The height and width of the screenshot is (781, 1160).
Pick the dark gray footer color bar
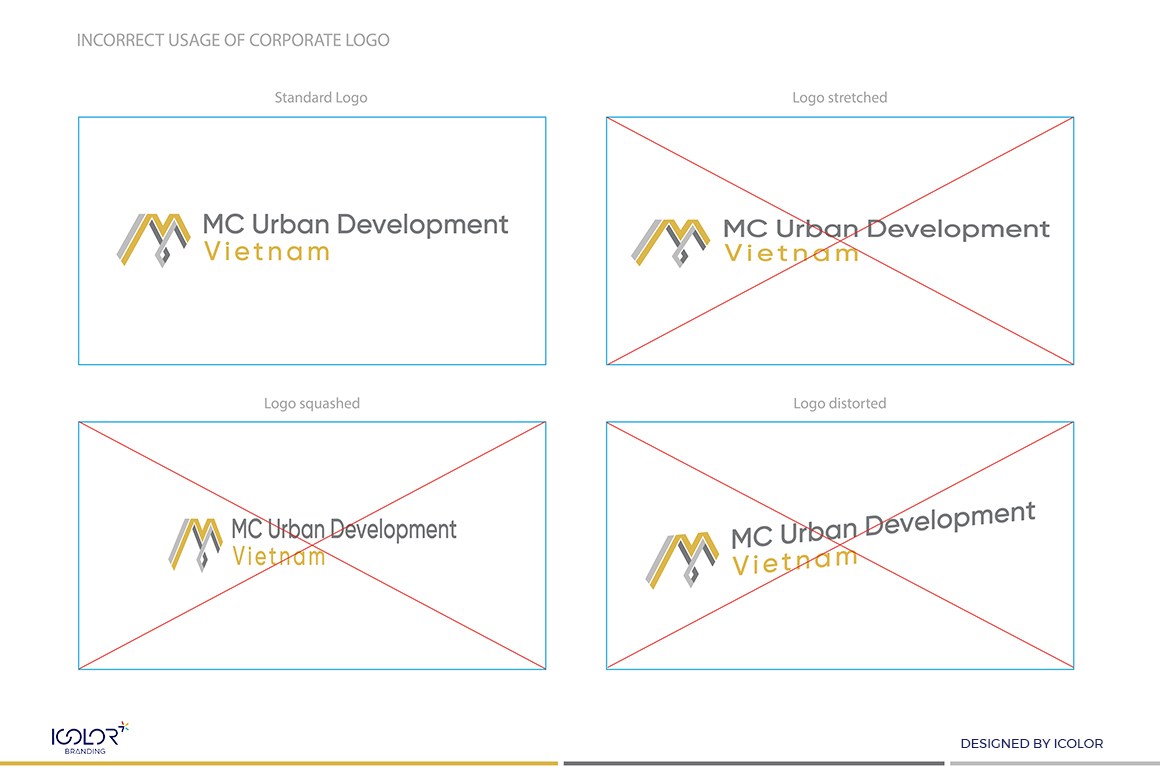753,763
